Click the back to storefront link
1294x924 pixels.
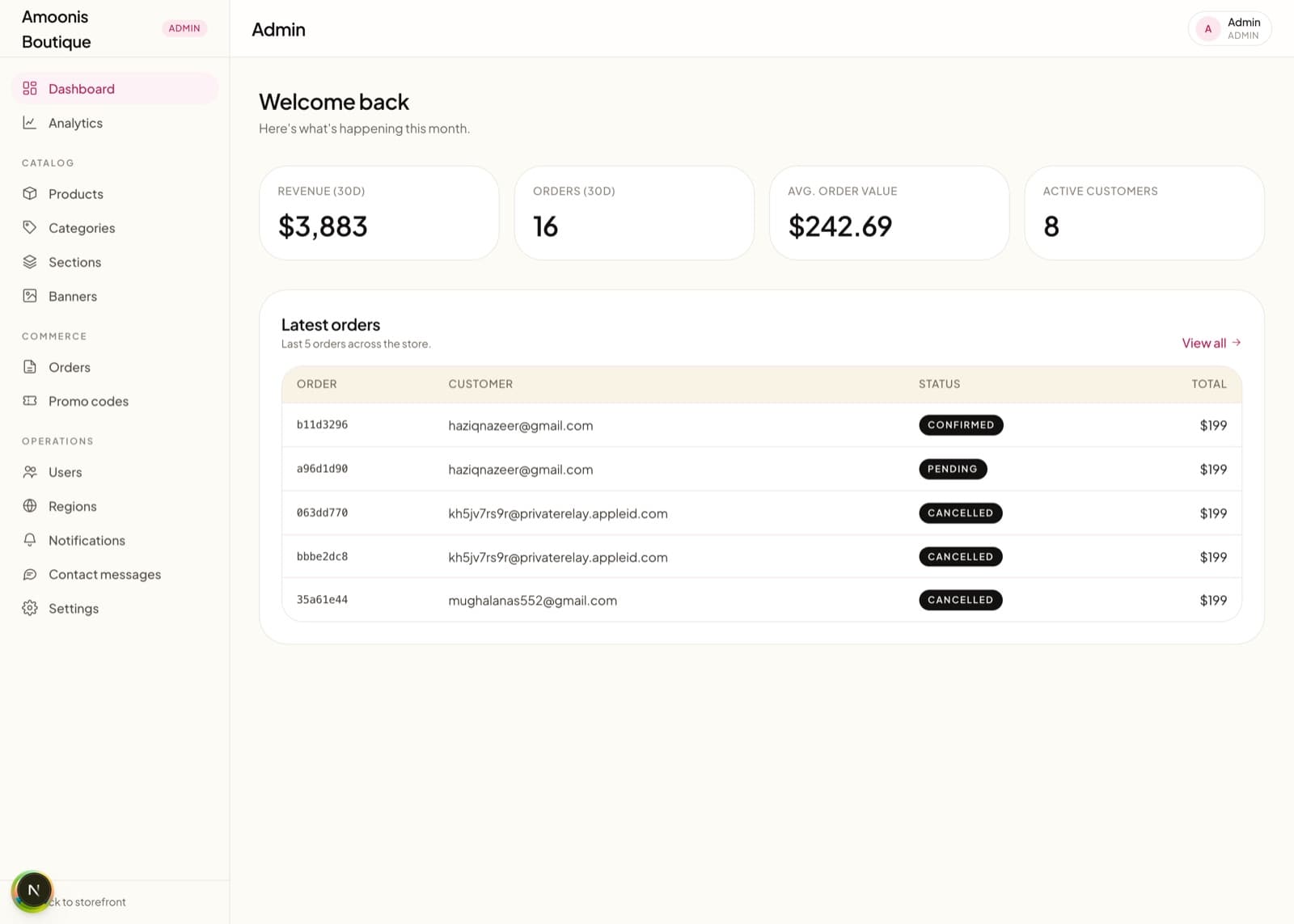[x=87, y=902]
